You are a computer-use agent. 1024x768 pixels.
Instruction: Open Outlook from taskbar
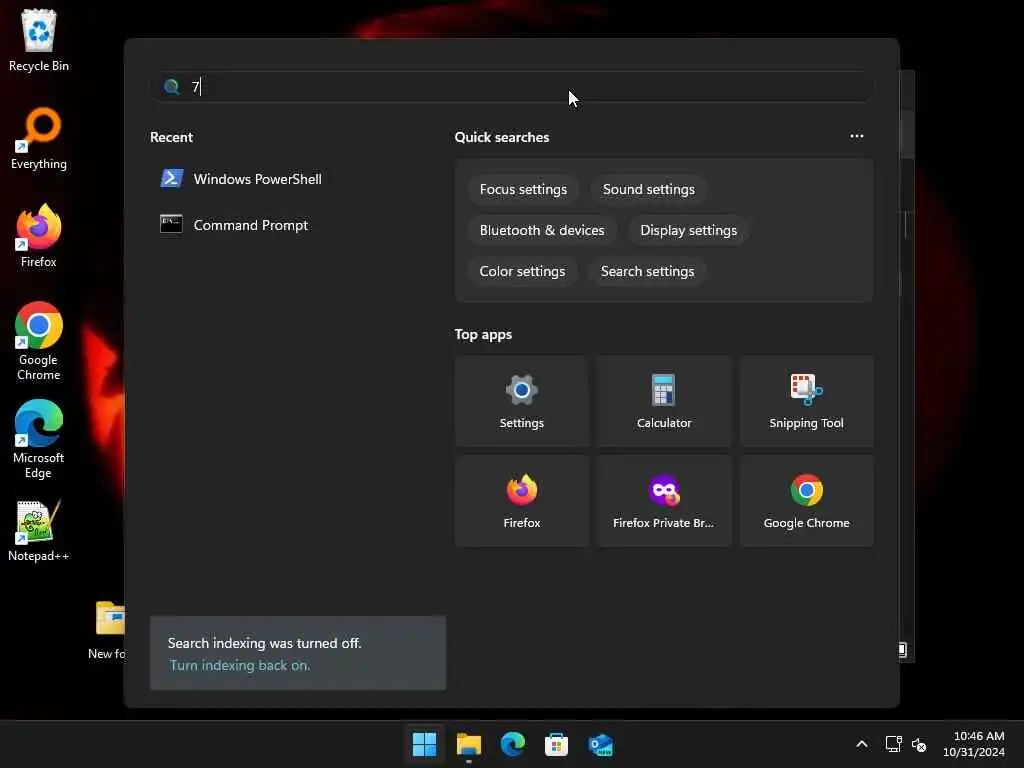600,744
